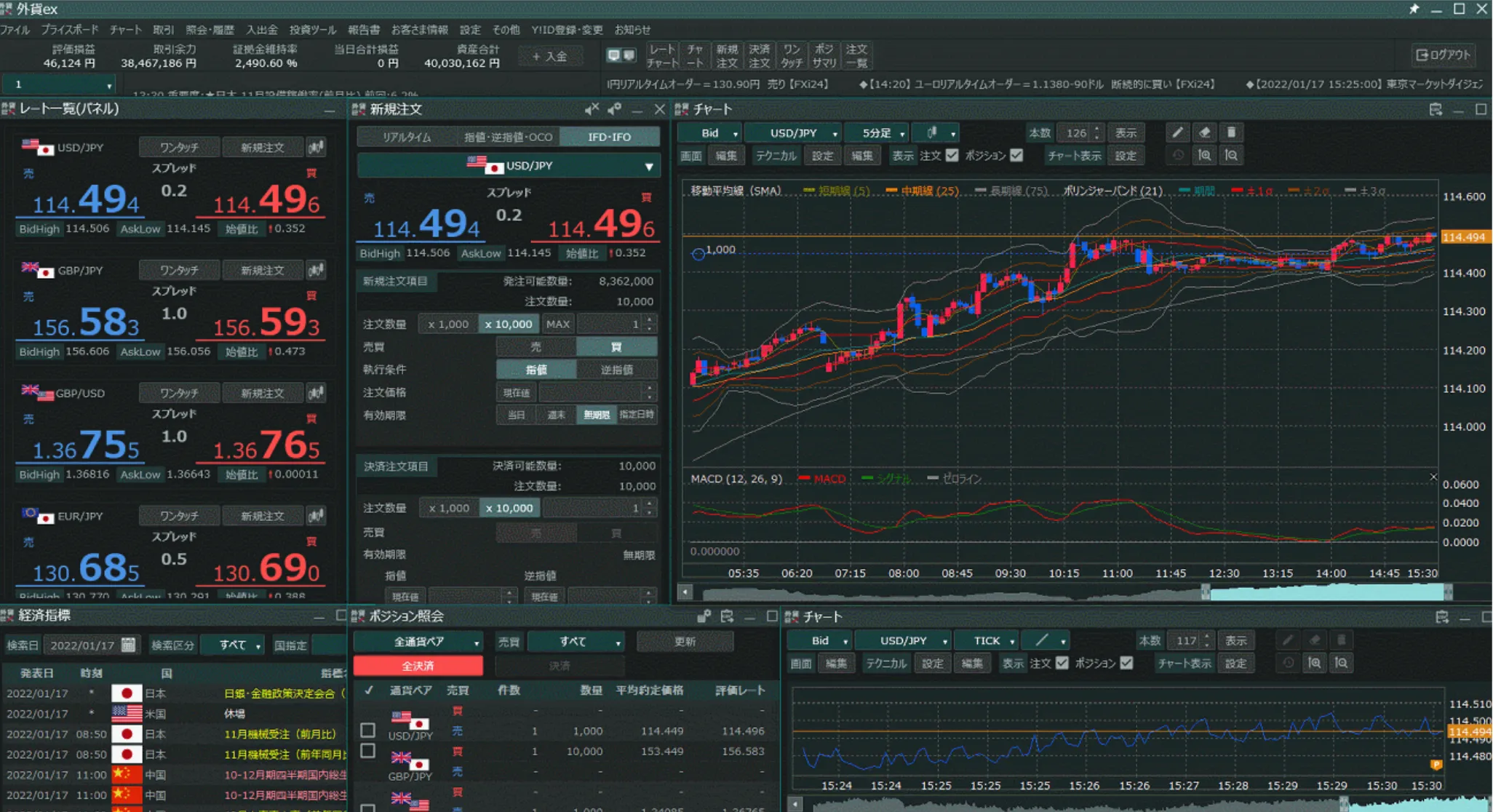Click the eraser tool in upper chart
This screenshot has height=812, width=1493.
[1204, 132]
